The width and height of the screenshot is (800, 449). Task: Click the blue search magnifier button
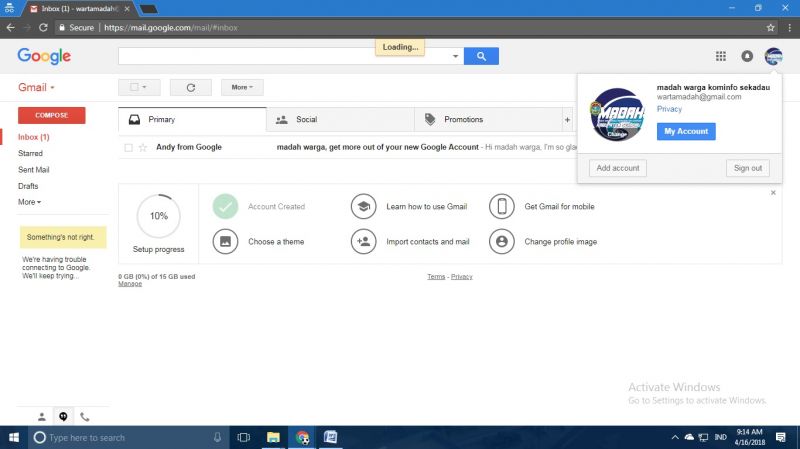(481, 56)
